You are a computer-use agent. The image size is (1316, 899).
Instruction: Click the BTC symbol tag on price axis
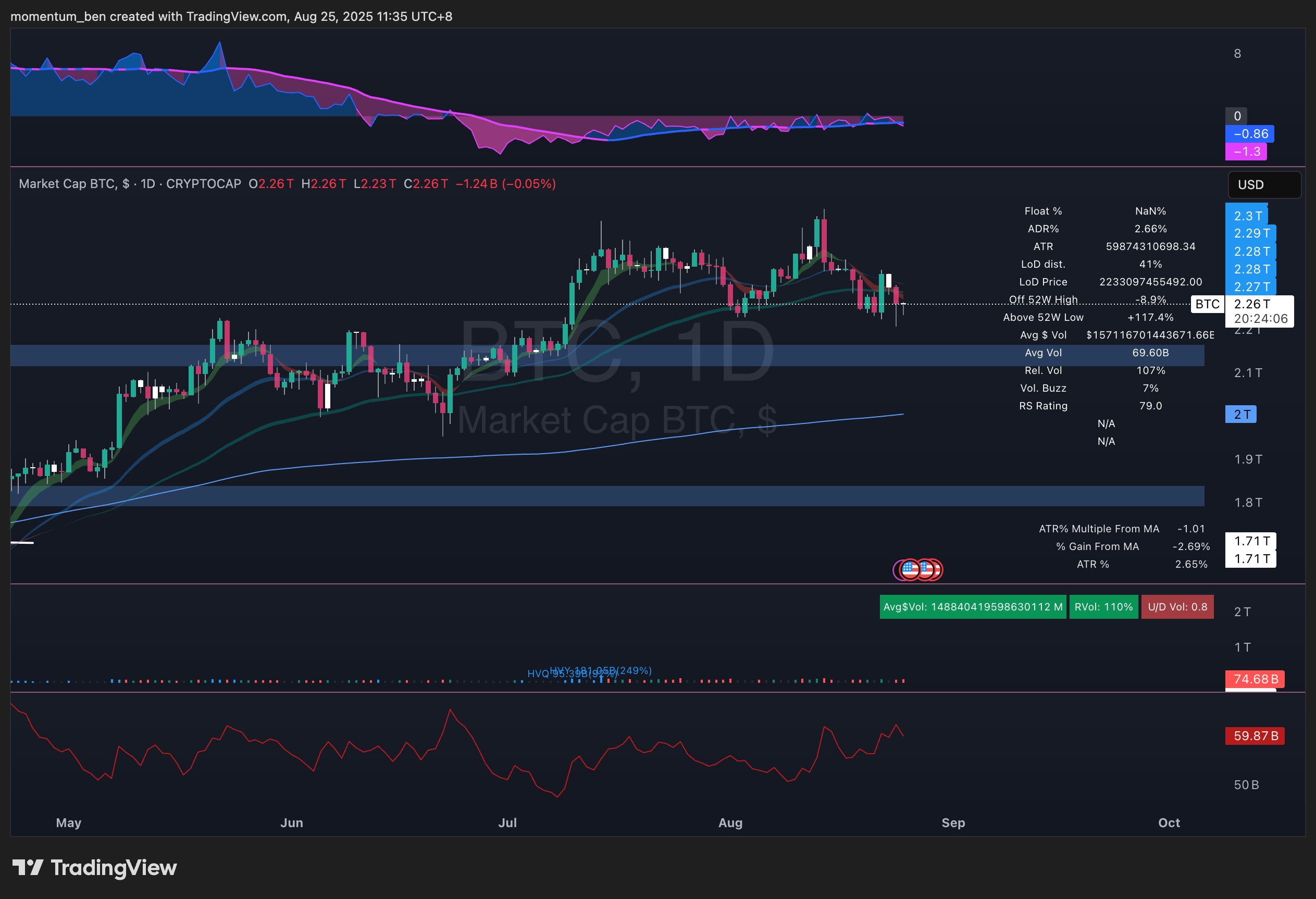point(1207,304)
